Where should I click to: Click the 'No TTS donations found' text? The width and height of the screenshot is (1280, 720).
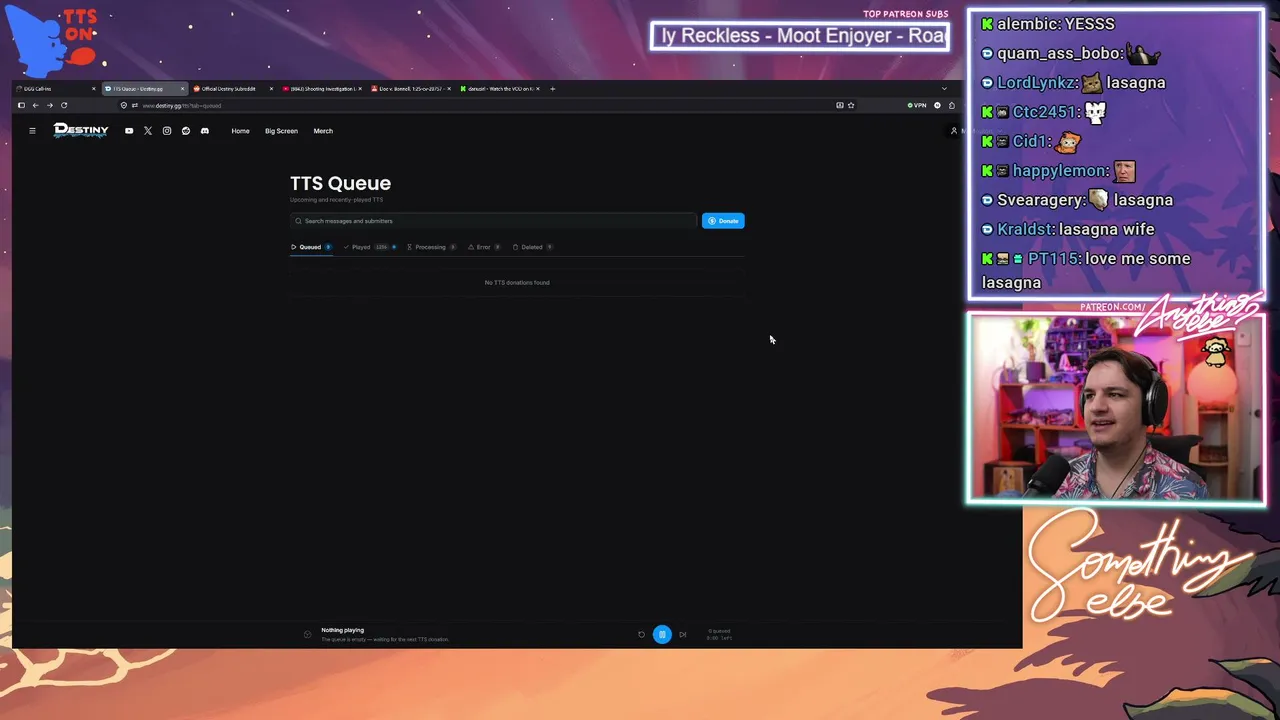click(517, 283)
